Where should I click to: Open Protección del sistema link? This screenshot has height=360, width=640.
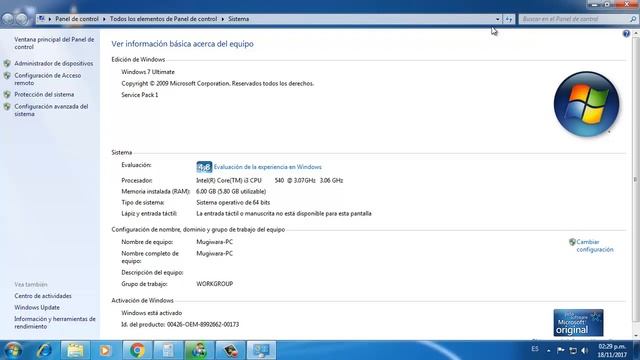(44, 94)
